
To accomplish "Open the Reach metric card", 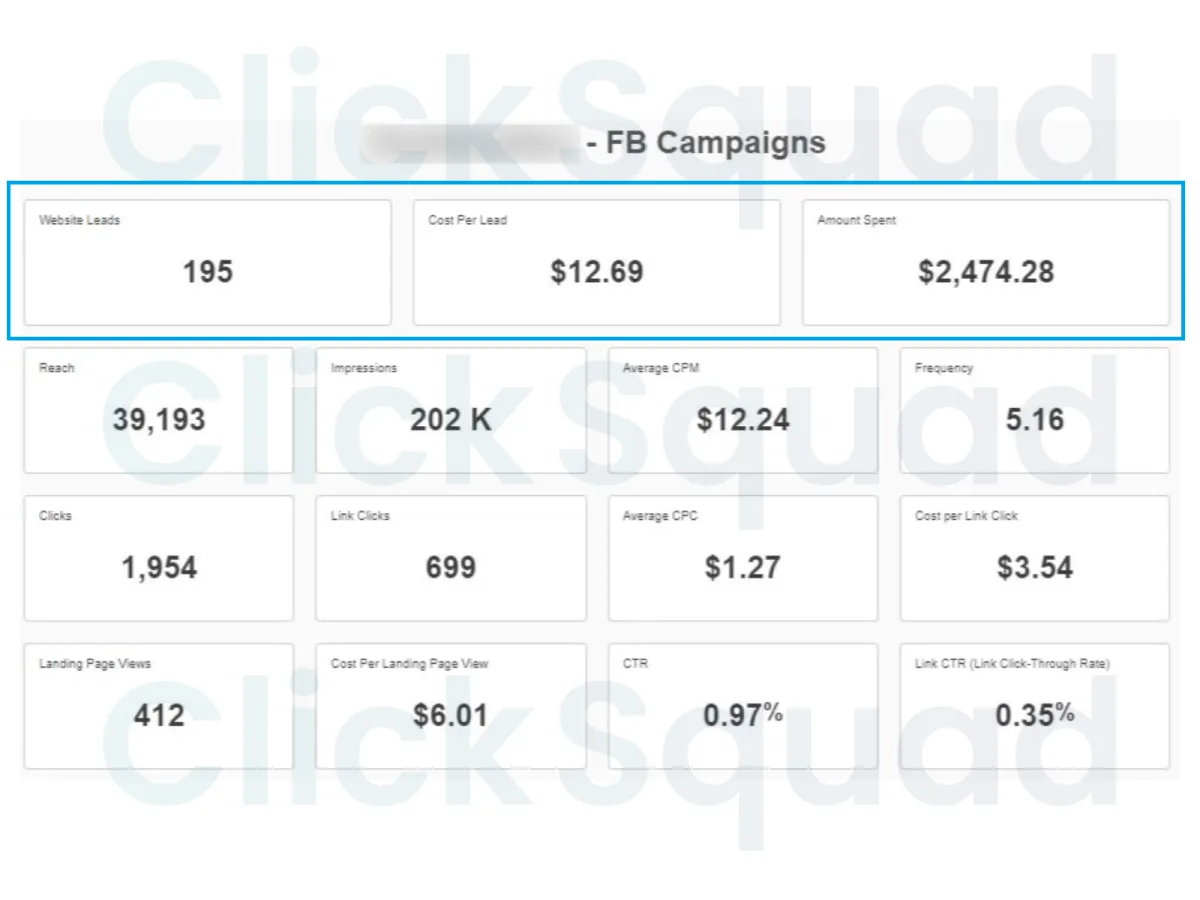I will pyautogui.click(x=159, y=410).
